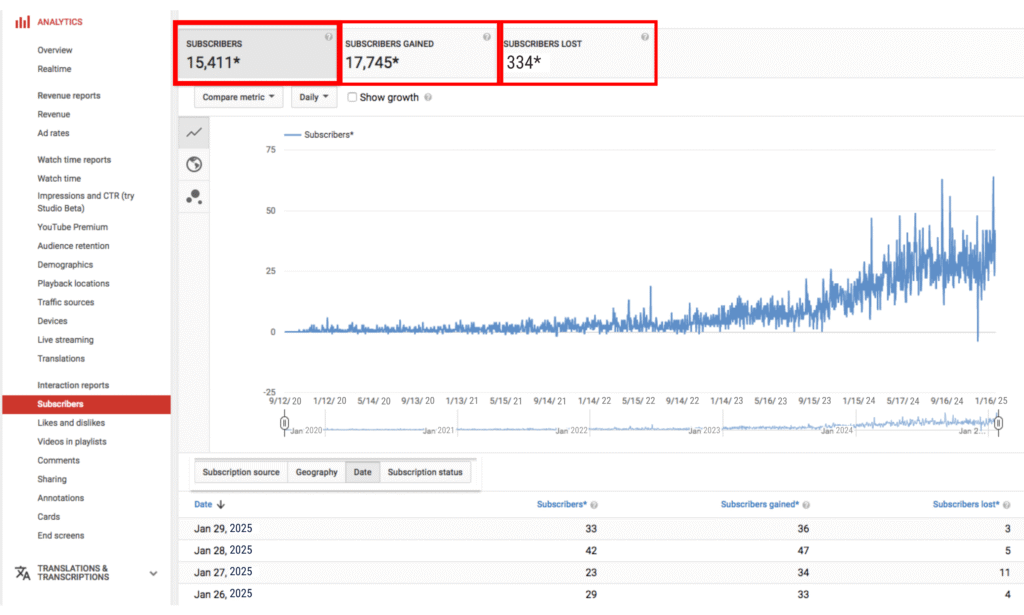
Task: Click help icon beside Show growth
Action: point(428,98)
